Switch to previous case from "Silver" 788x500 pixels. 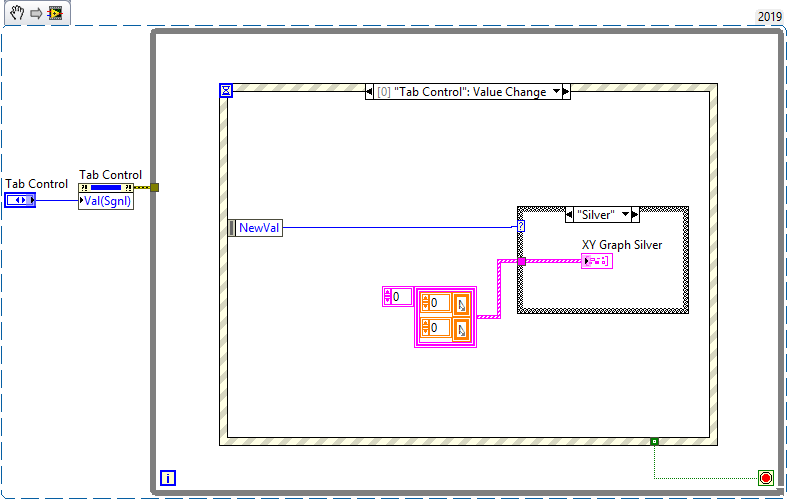pyautogui.click(x=569, y=215)
